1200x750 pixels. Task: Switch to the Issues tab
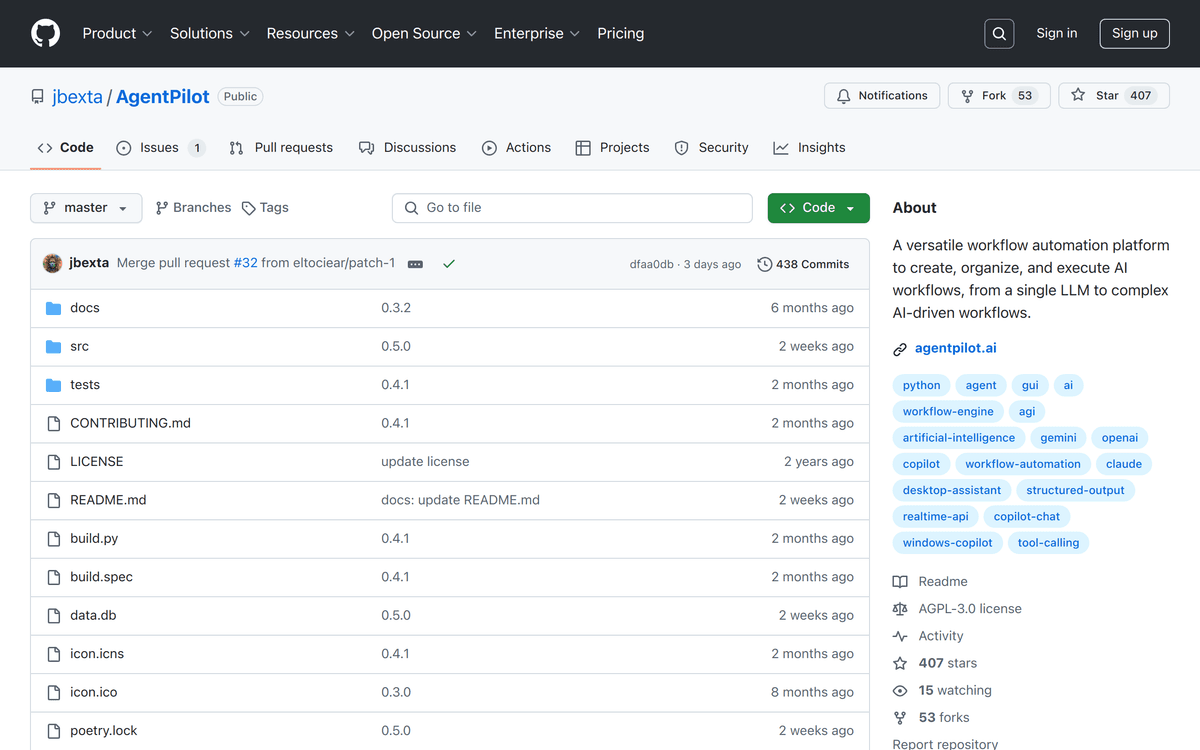coord(159,148)
